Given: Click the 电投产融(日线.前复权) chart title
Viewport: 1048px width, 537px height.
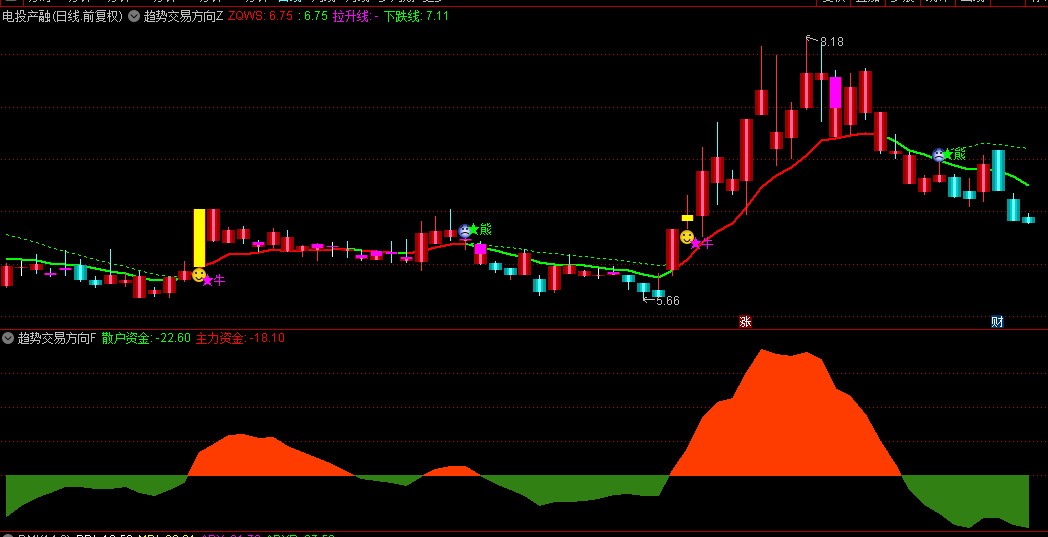Looking at the screenshot, I should tap(63, 17).
